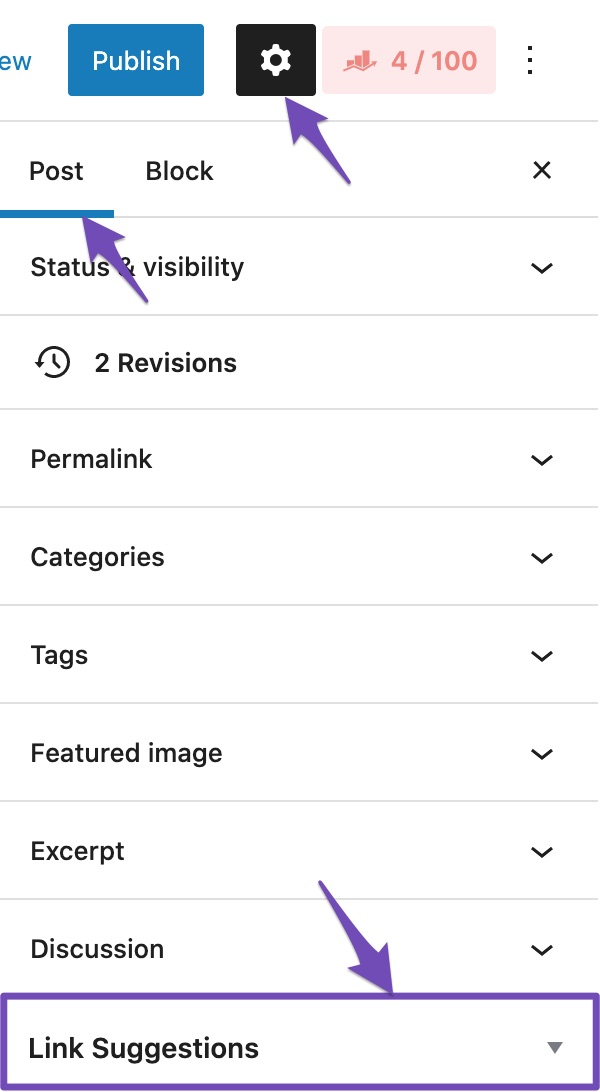Expand the Tags section
The image size is (600, 1092).
(300, 655)
